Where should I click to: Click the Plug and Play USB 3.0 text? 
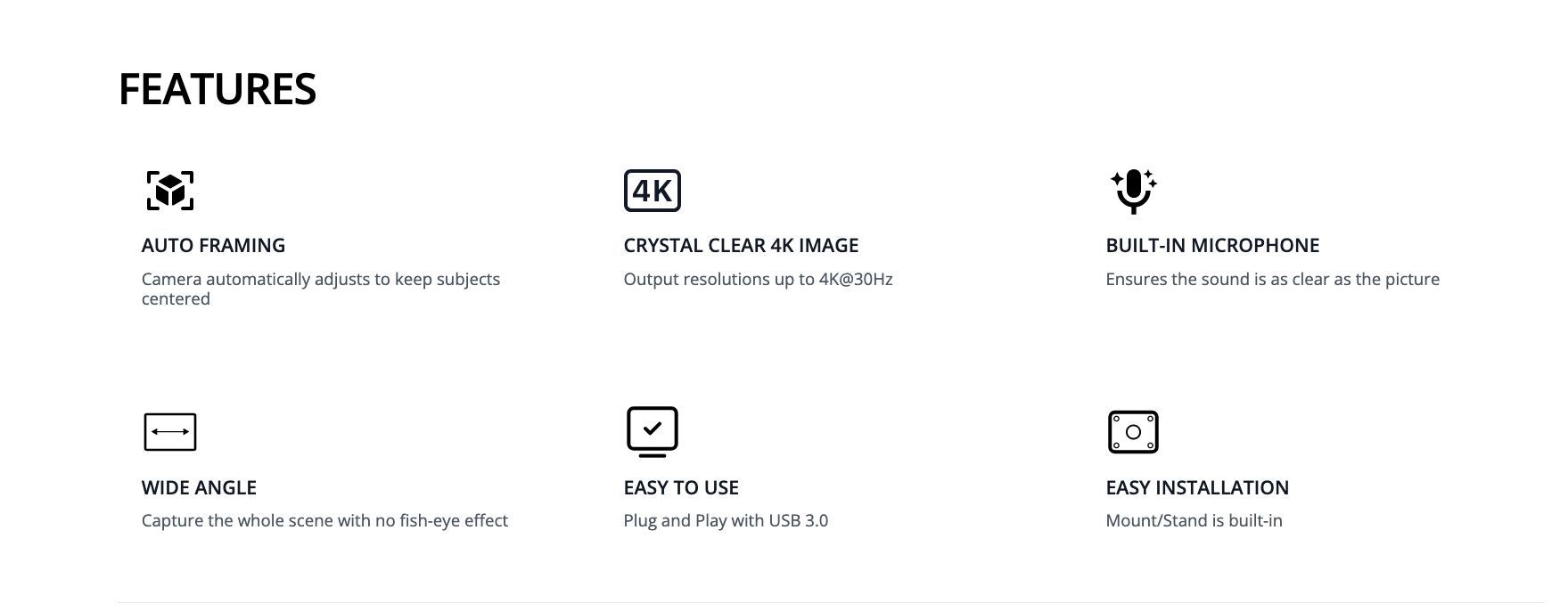[726, 520]
